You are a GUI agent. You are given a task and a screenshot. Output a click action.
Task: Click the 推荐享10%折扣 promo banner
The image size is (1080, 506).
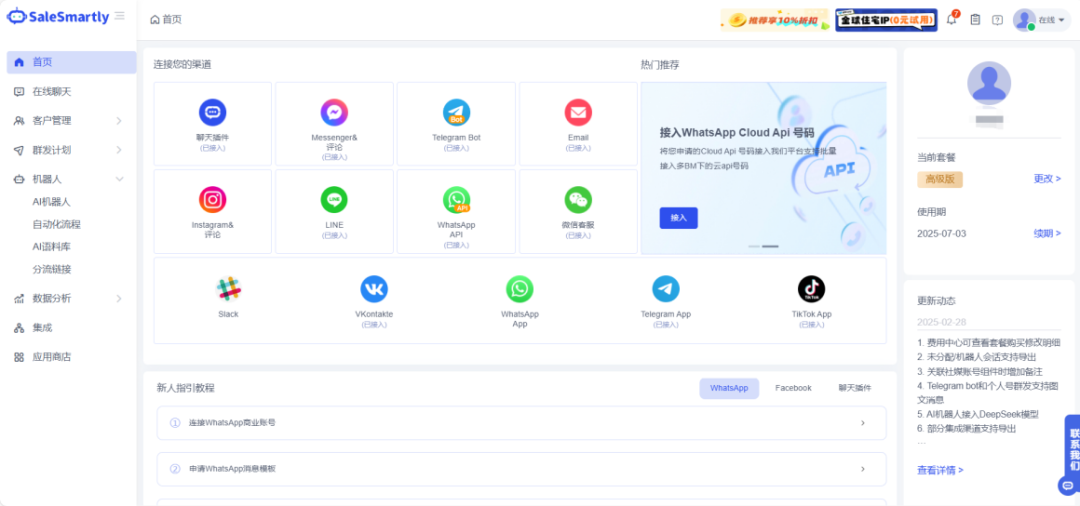[x=774, y=20]
